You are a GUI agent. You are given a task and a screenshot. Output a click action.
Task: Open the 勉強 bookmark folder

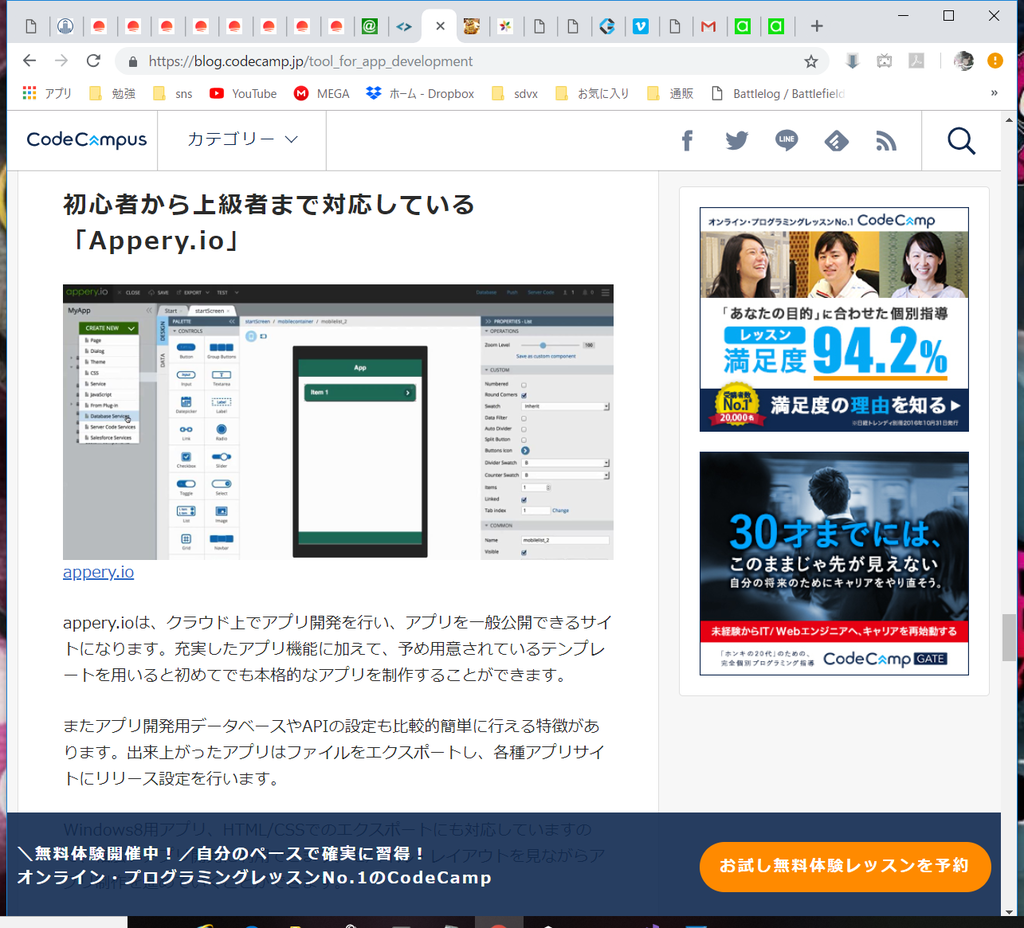(x=112, y=93)
